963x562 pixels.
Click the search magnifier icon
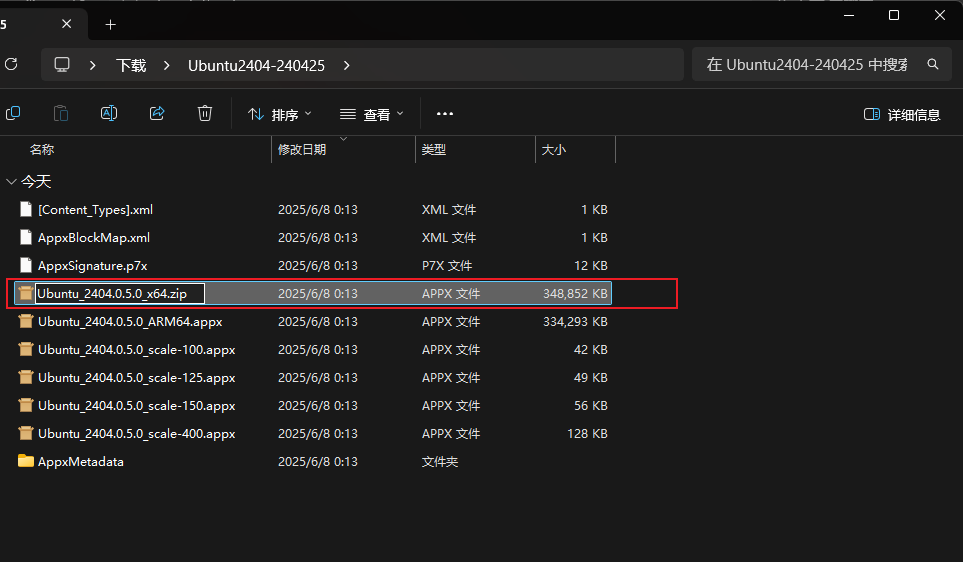pos(933,64)
